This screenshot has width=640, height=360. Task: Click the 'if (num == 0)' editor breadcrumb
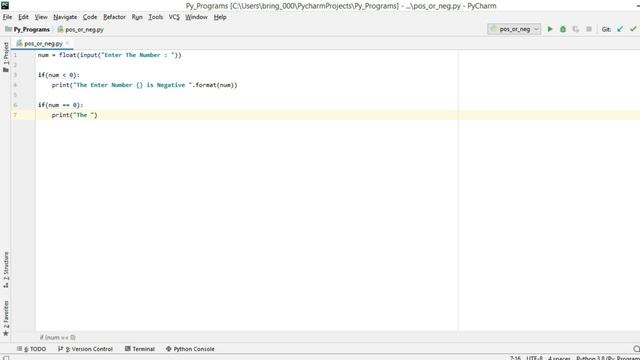click(58, 338)
